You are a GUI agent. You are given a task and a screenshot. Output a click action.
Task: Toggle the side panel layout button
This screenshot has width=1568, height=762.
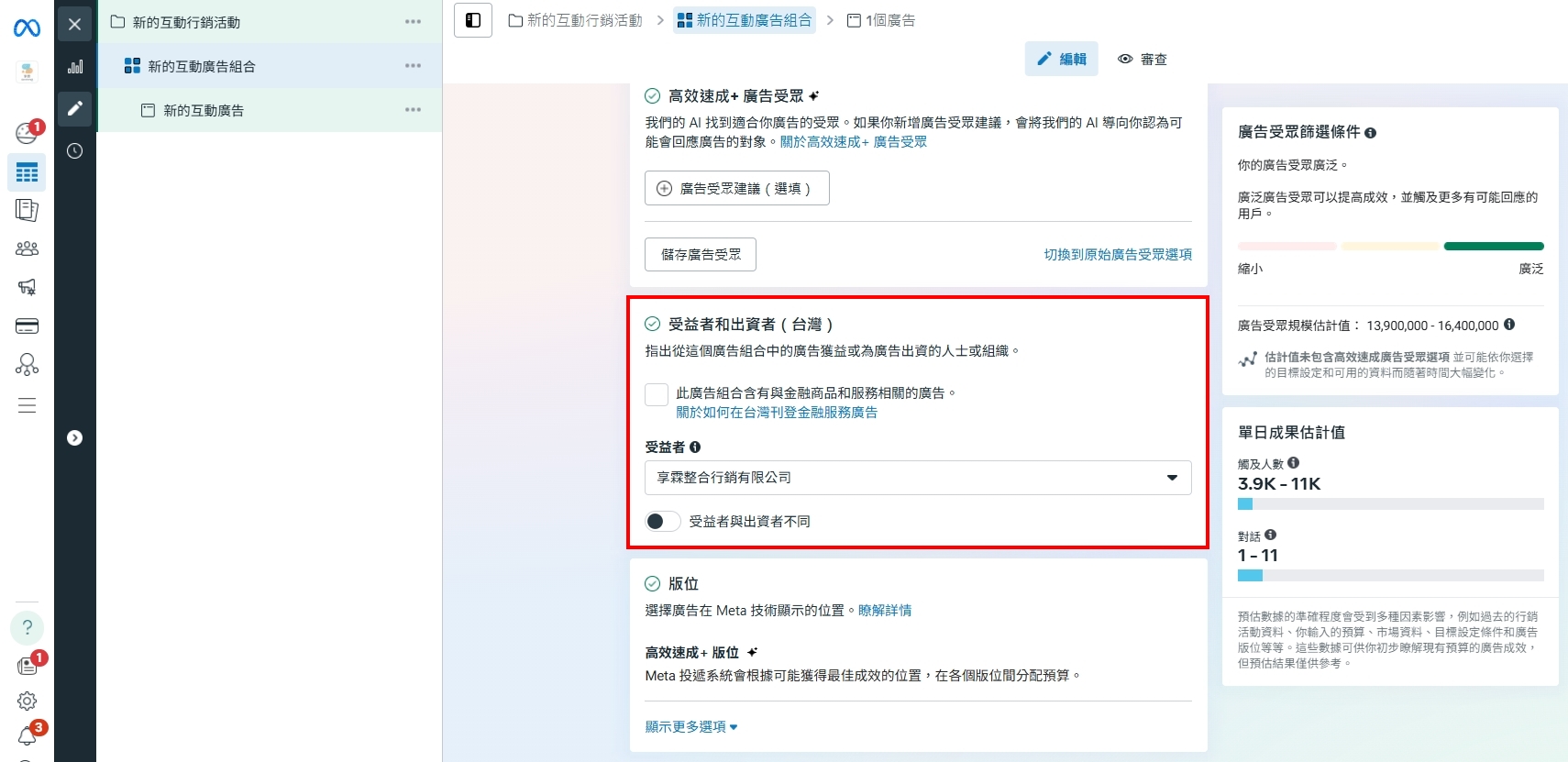pos(473,20)
